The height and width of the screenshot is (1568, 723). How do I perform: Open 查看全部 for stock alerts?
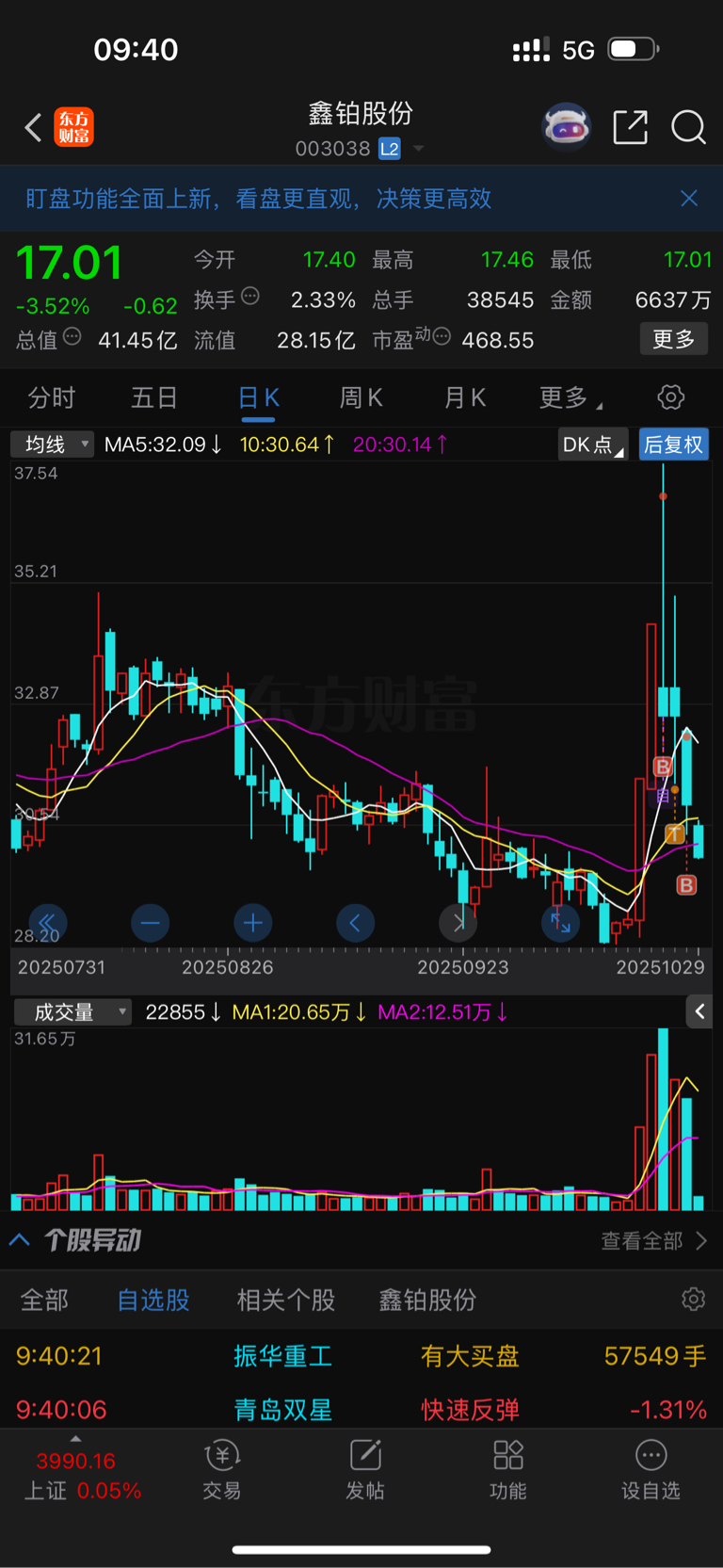click(x=654, y=1241)
